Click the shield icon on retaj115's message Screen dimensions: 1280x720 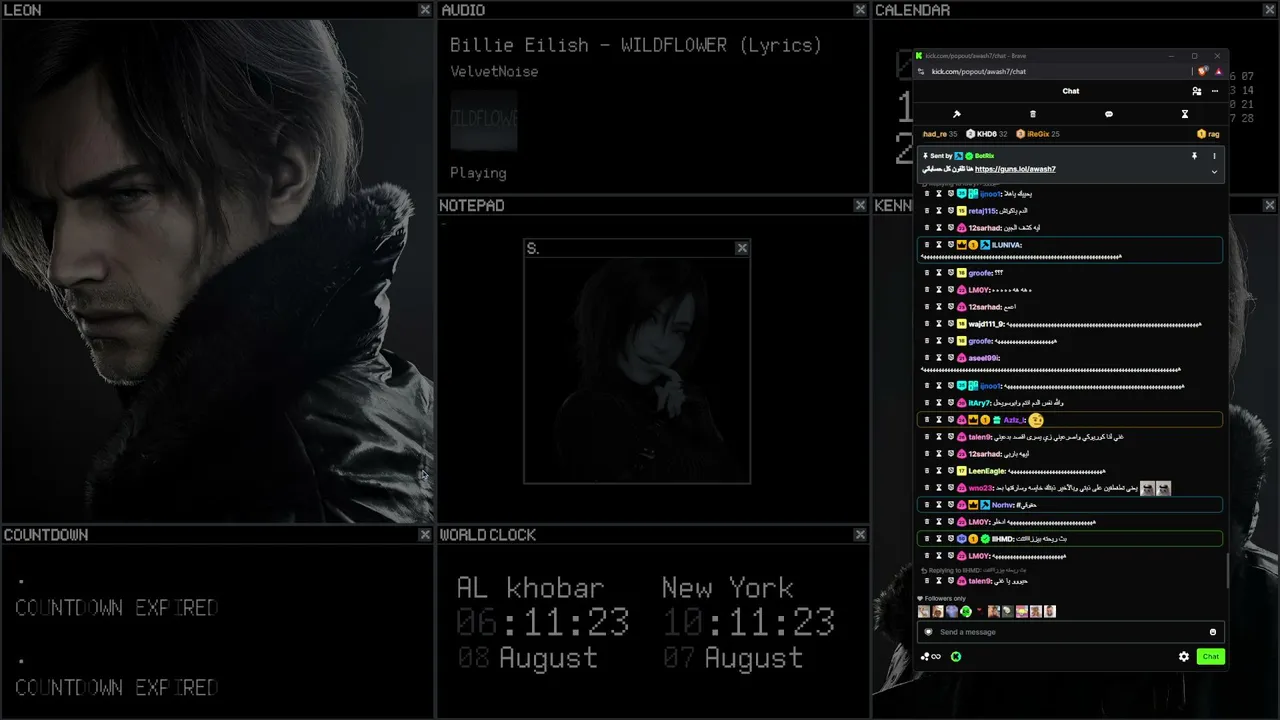[x=950, y=211]
